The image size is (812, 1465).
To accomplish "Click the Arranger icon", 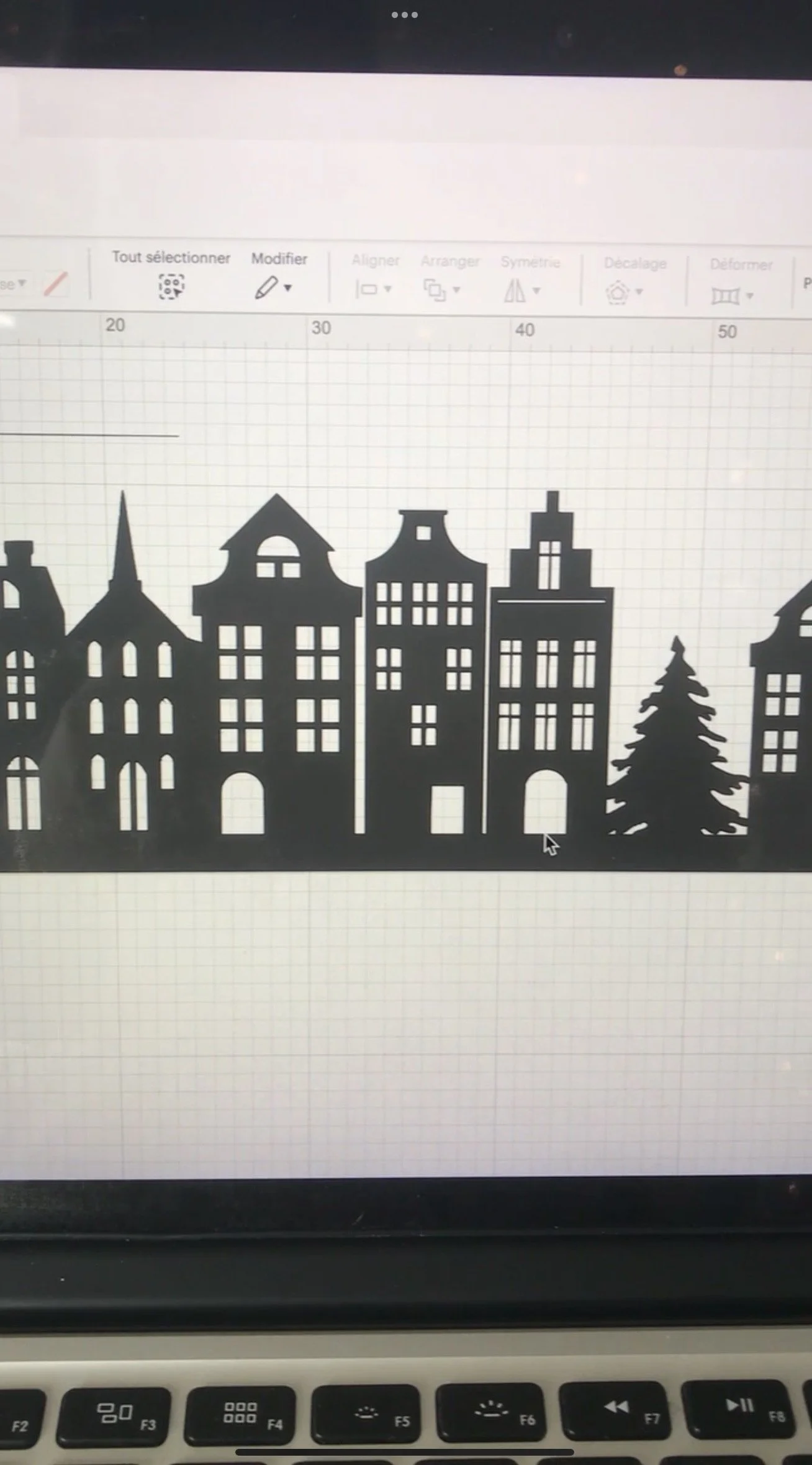I will click(x=435, y=290).
